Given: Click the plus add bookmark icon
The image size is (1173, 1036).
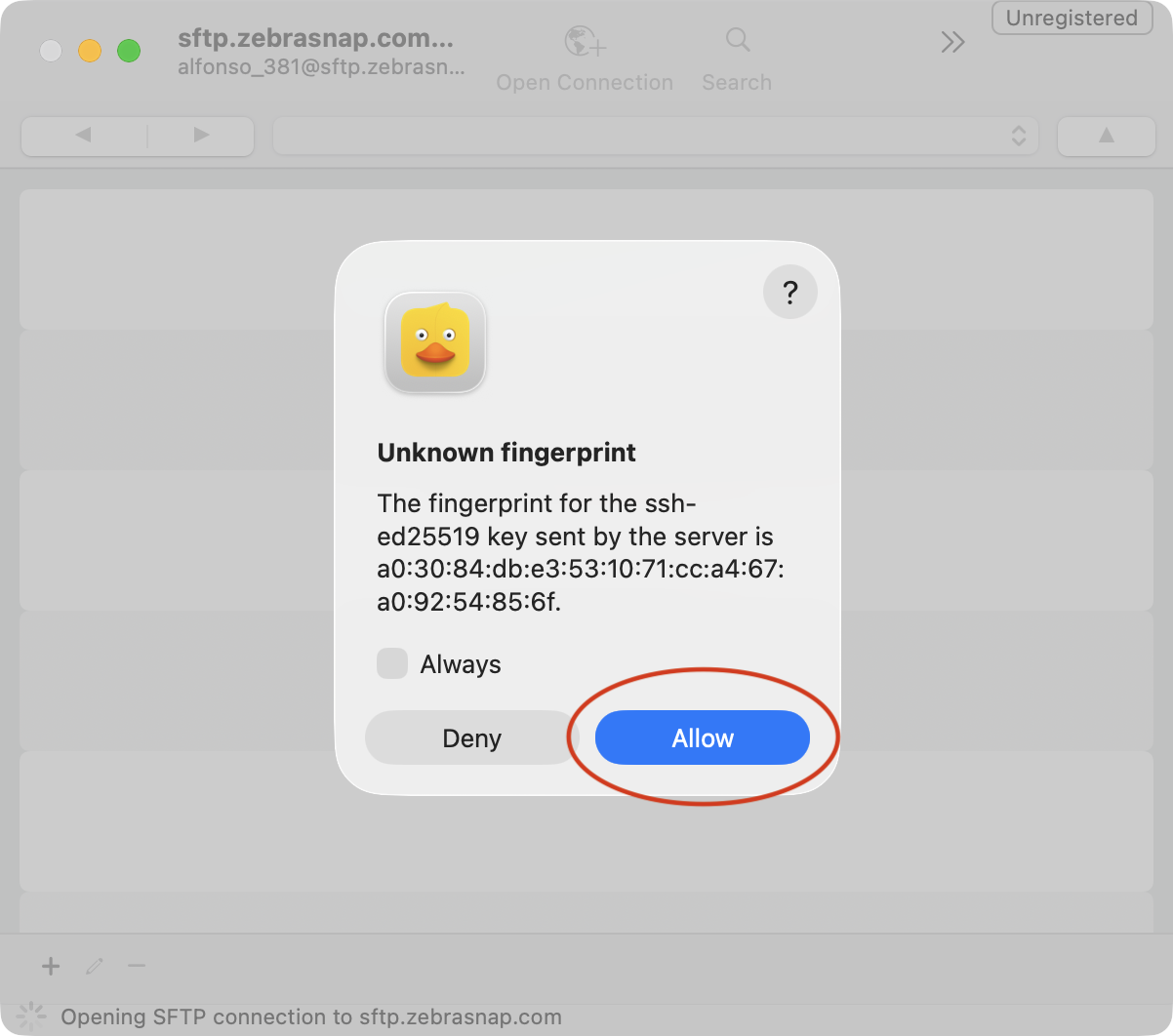Looking at the screenshot, I should (51, 966).
